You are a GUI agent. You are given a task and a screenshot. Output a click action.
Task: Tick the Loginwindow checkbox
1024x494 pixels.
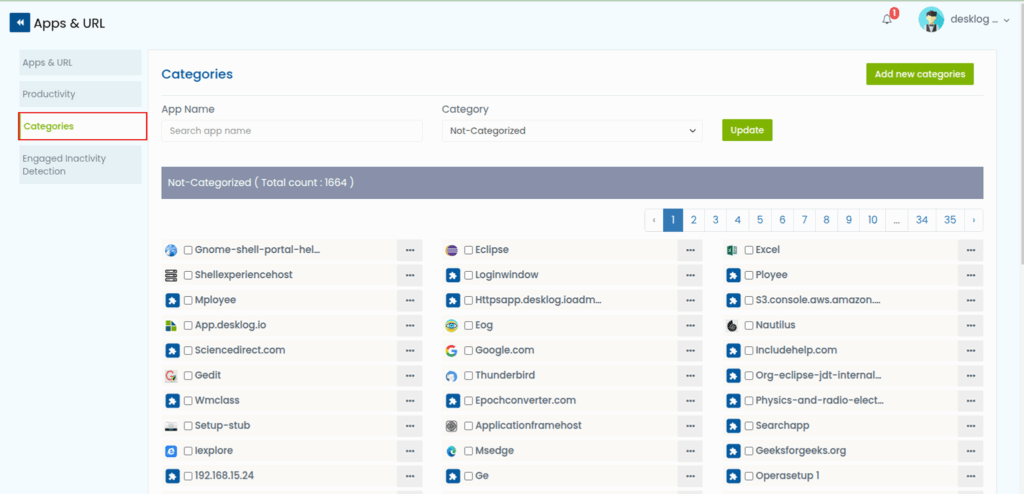[469, 275]
